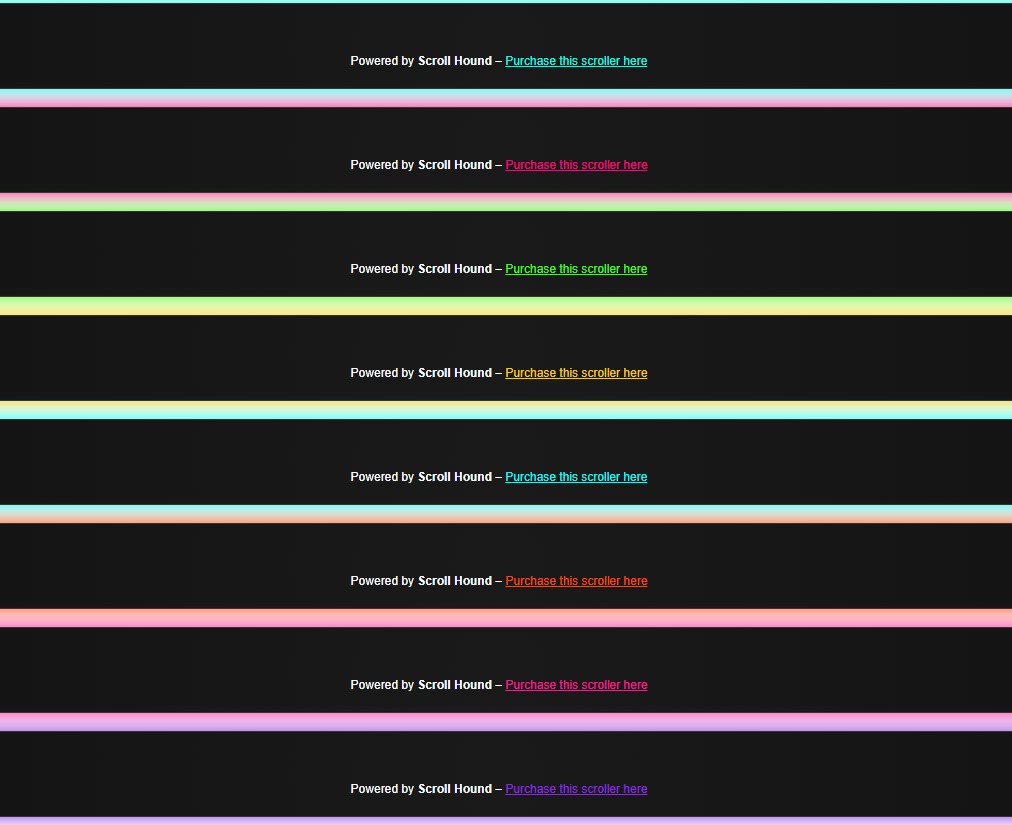Viewport: 1012px width, 825px height.
Task: Select the green-to-yellow gradient divider bar
Action: (506, 306)
